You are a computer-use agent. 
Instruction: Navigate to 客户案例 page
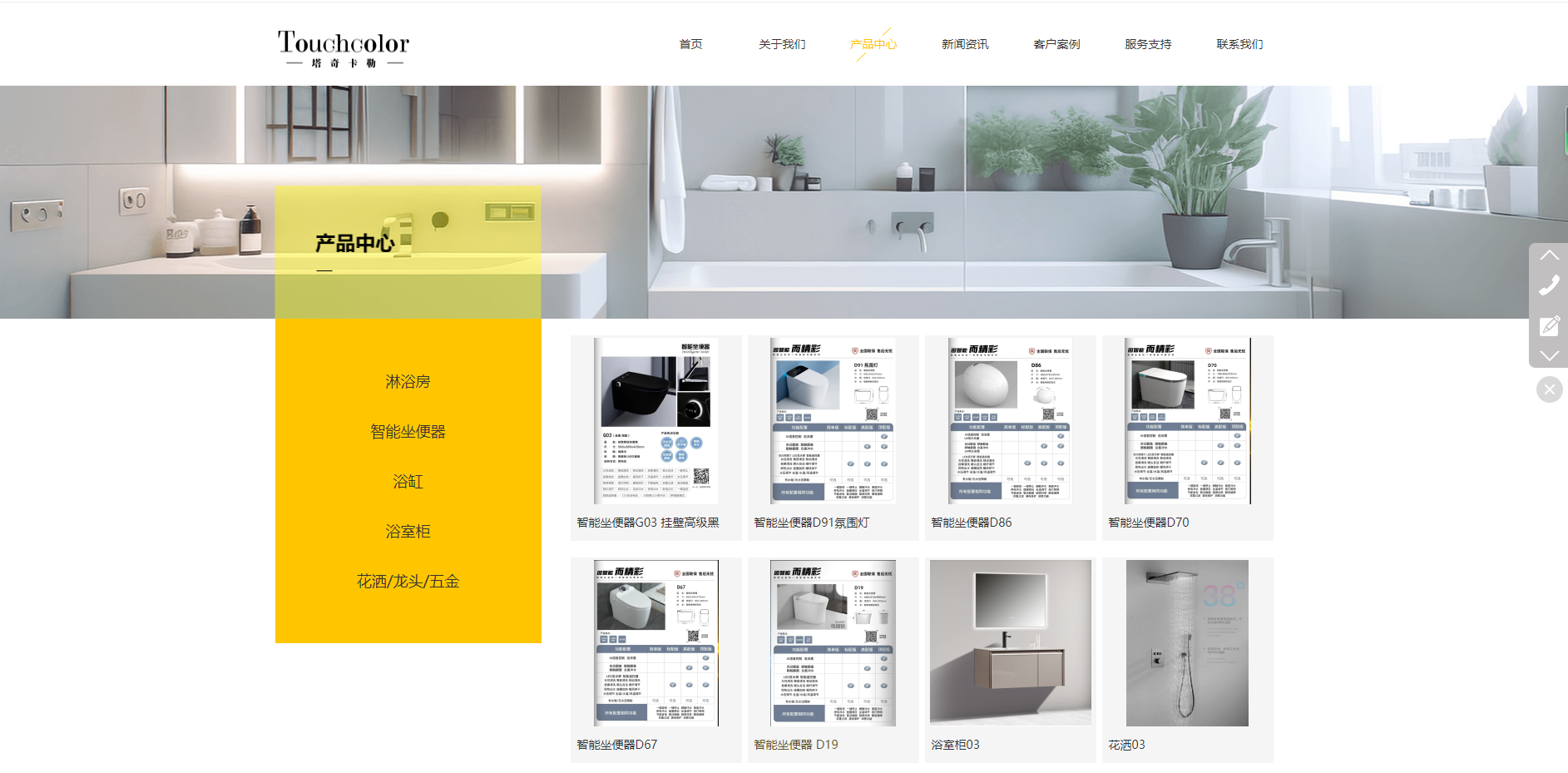(x=1056, y=44)
